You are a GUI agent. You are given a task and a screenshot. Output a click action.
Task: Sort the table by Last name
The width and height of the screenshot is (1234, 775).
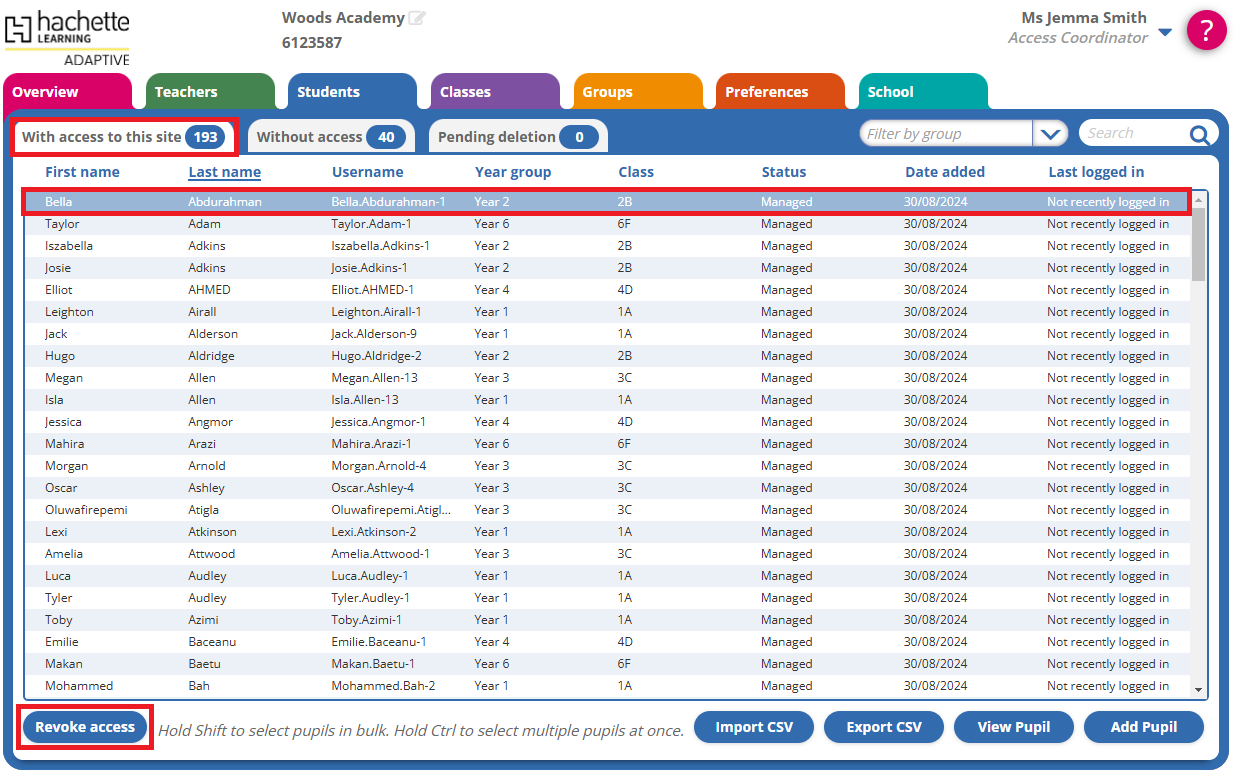(x=224, y=172)
